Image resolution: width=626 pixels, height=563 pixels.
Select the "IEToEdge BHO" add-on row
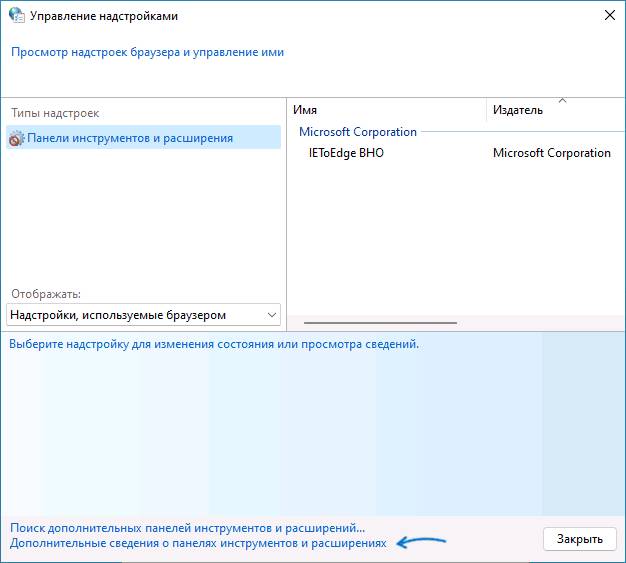click(346, 153)
